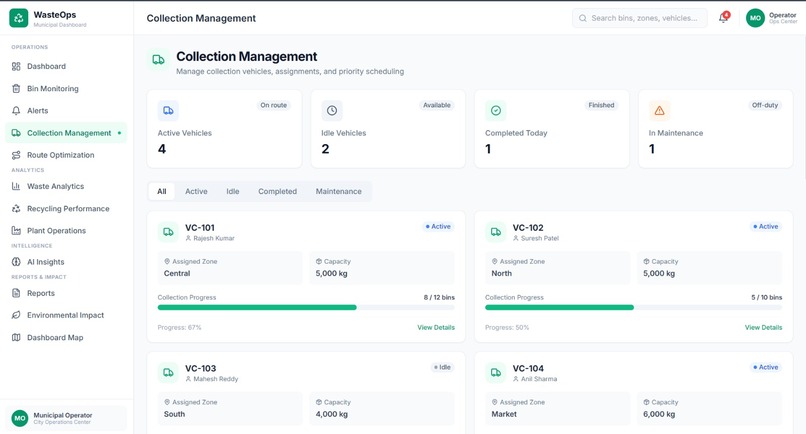The width and height of the screenshot is (806, 434).
Task: Click the Municipal Operator profile at sidebar bottom
Action: (x=66, y=418)
